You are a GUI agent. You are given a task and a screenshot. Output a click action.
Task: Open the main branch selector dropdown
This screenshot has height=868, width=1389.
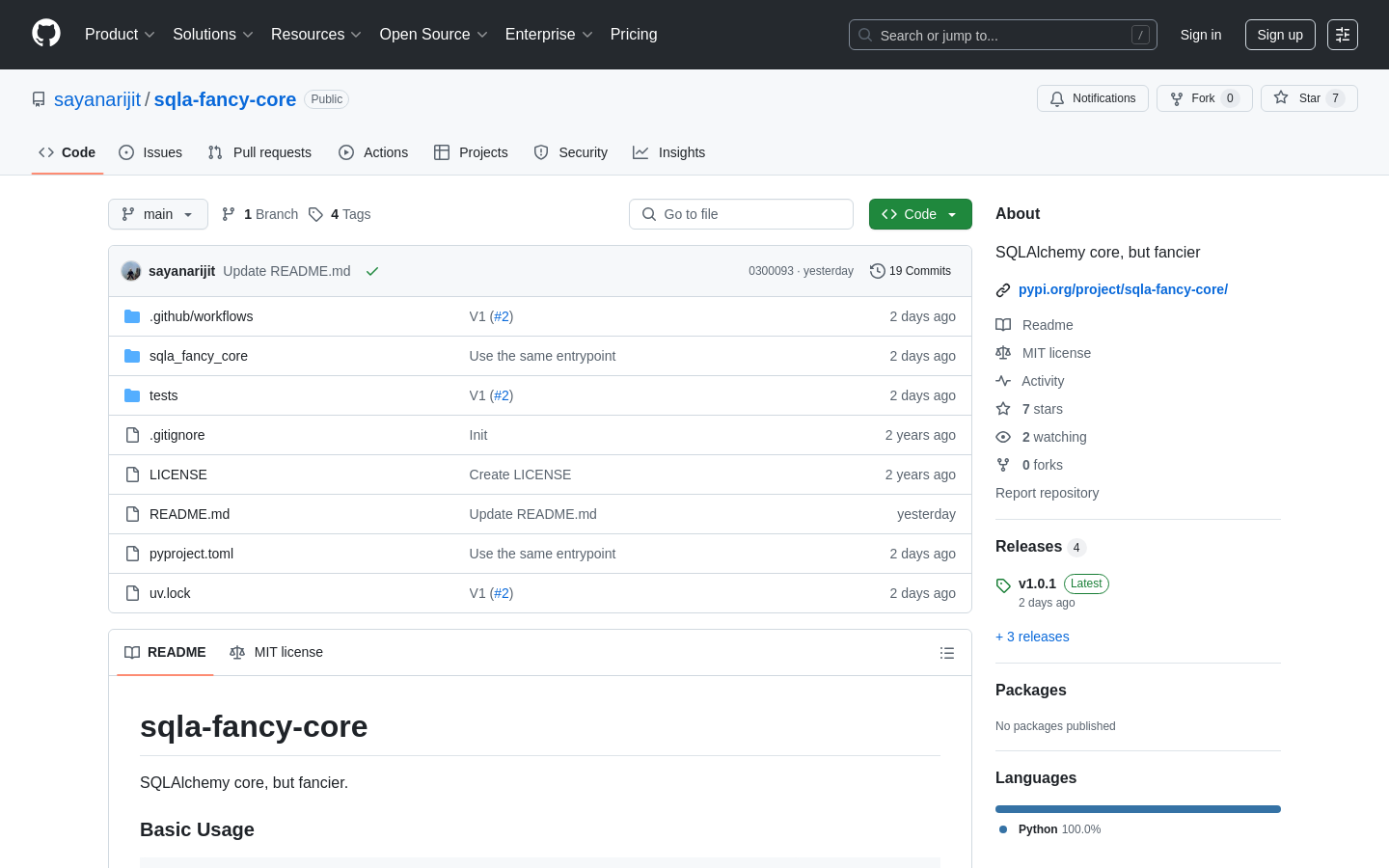pos(158,214)
